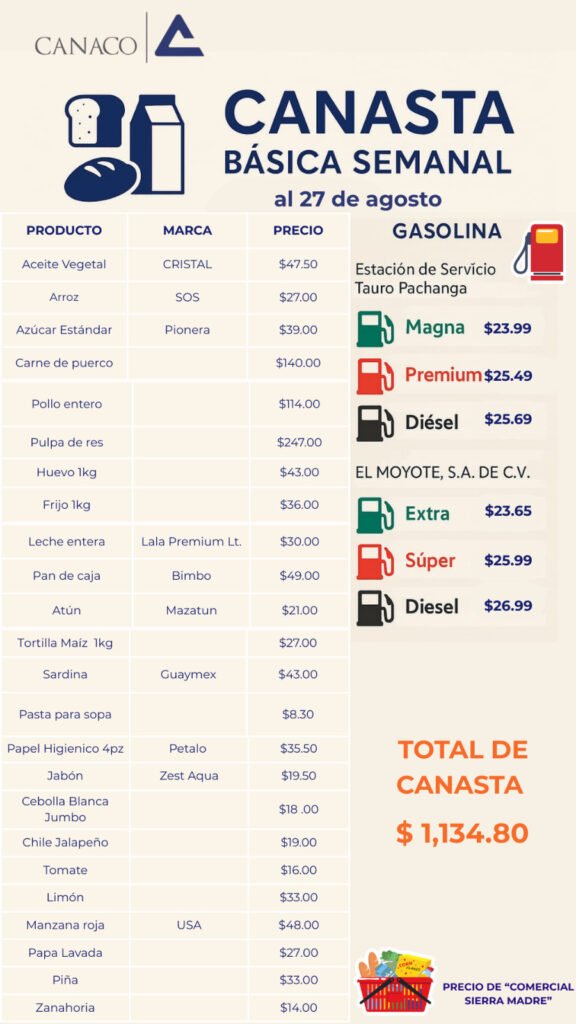The image size is (576, 1024).
Task: Select the red Premium pump icon
Action: [x=375, y=376]
